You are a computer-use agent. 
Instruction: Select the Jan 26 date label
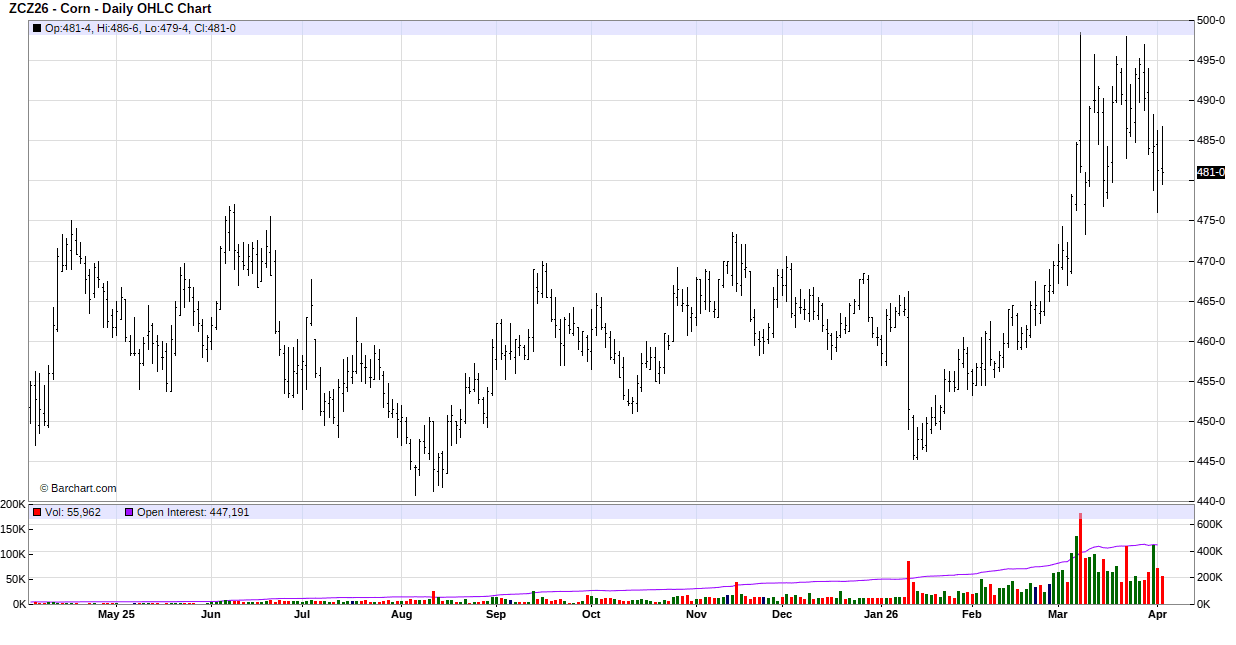(x=881, y=615)
